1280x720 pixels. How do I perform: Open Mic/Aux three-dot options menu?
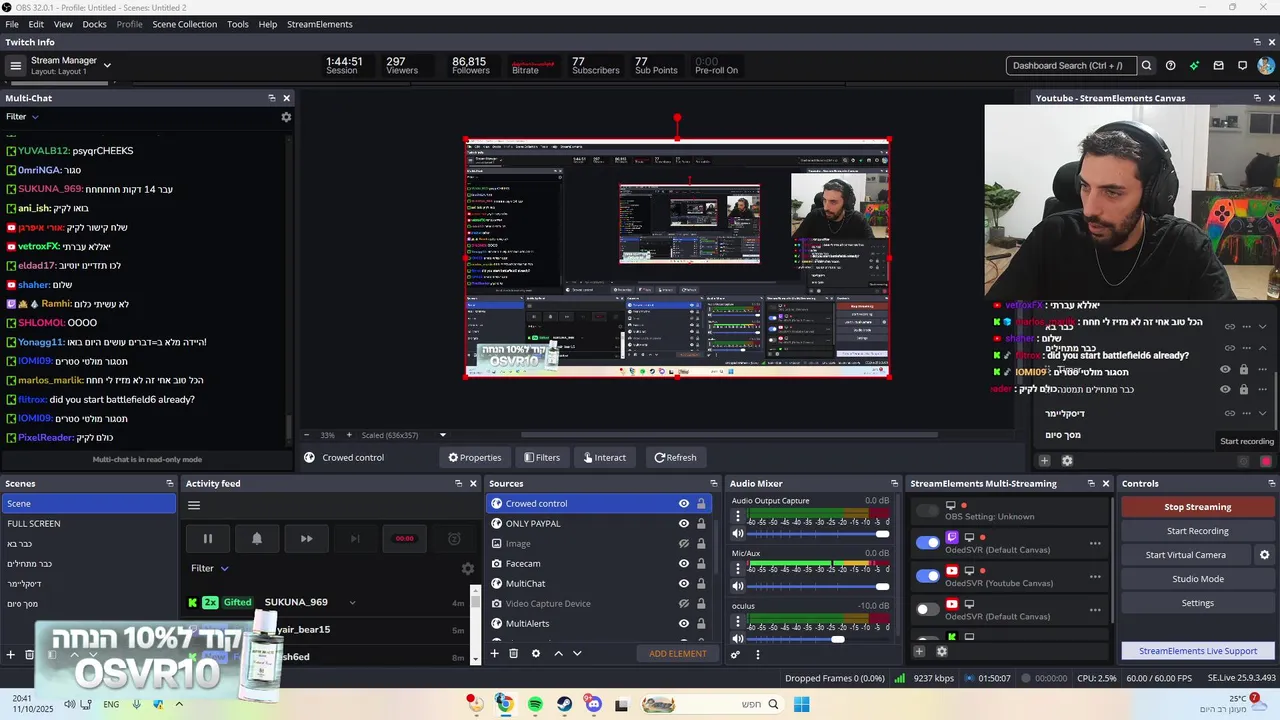click(x=738, y=569)
